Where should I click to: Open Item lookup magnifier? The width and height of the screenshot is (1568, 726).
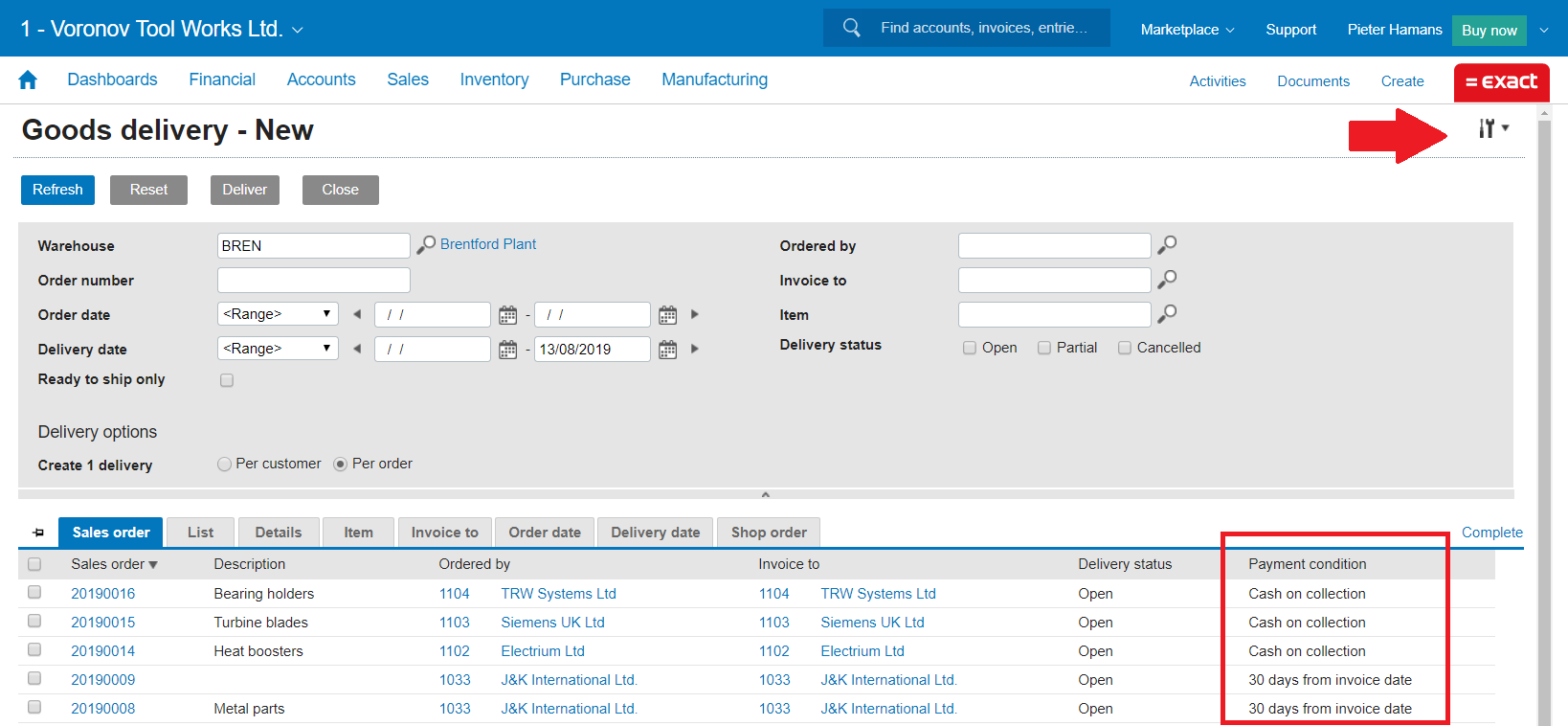pyautogui.click(x=1167, y=314)
